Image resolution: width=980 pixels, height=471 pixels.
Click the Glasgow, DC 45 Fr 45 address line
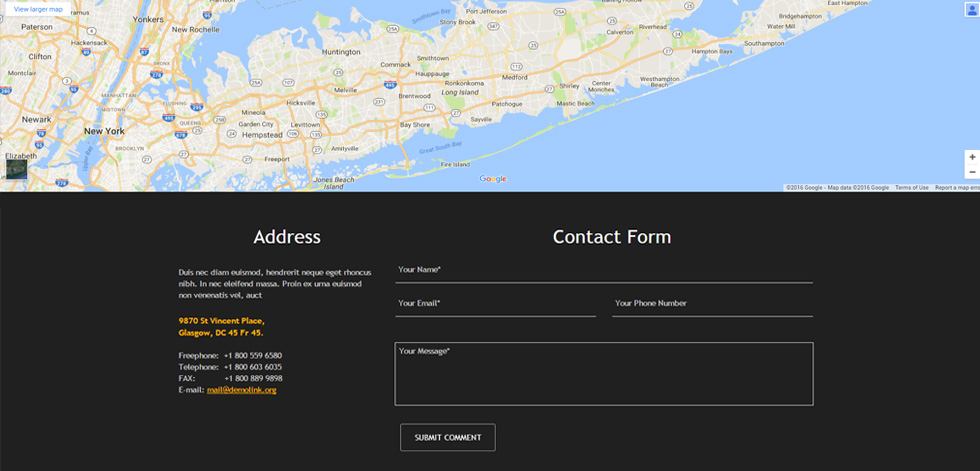(x=221, y=332)
